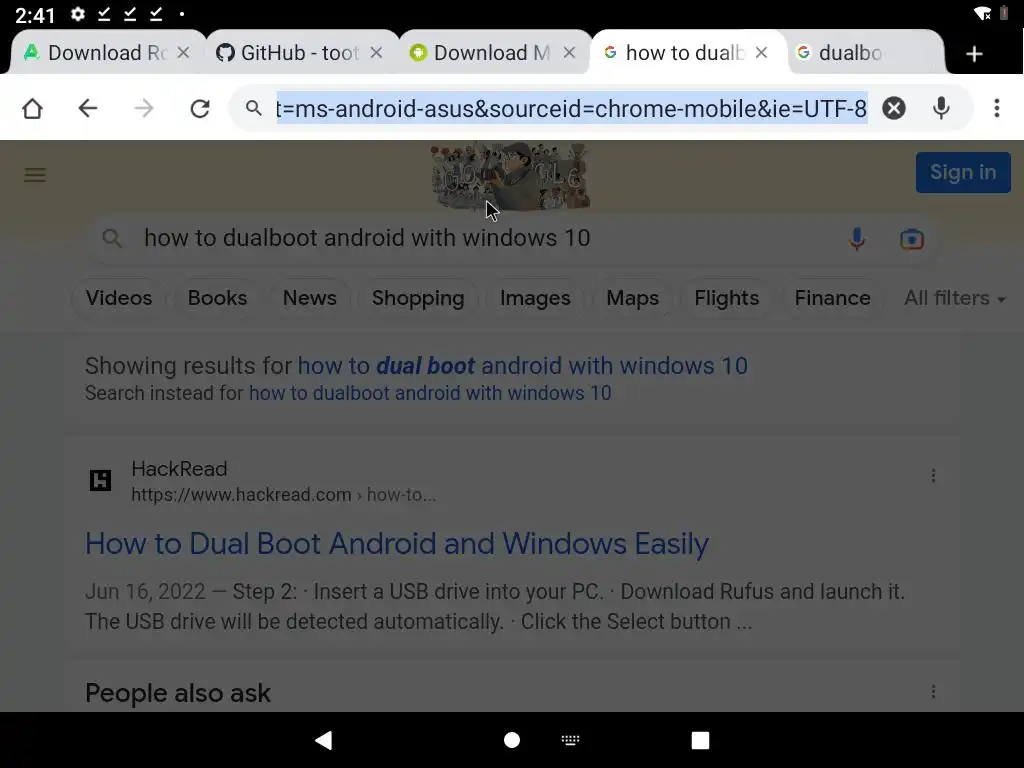Search by voice in Google box
Image resolution: width=1024 pixels, height=768 pixels.
[x=857, y=239]
